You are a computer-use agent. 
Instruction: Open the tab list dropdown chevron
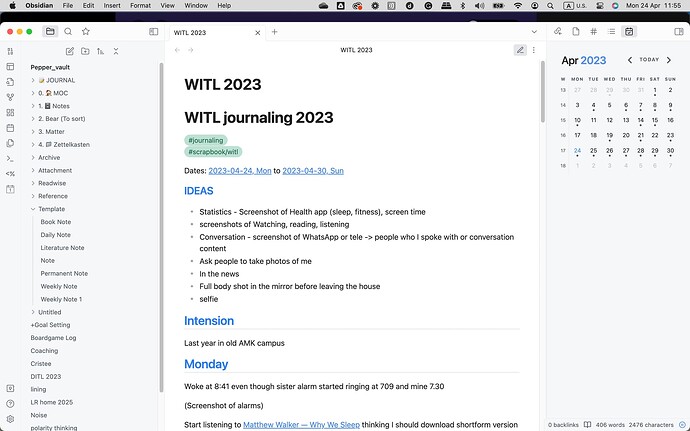(534, 32)
